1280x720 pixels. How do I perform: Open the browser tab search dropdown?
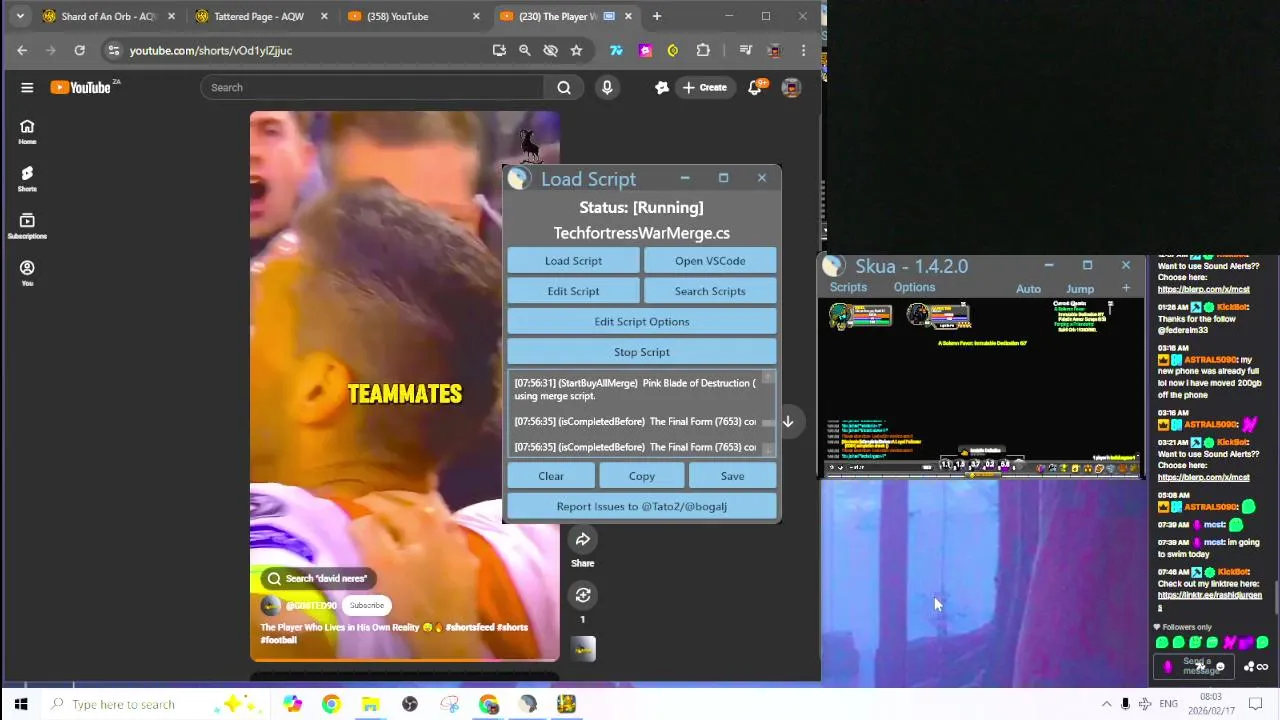tap(20, 16)
